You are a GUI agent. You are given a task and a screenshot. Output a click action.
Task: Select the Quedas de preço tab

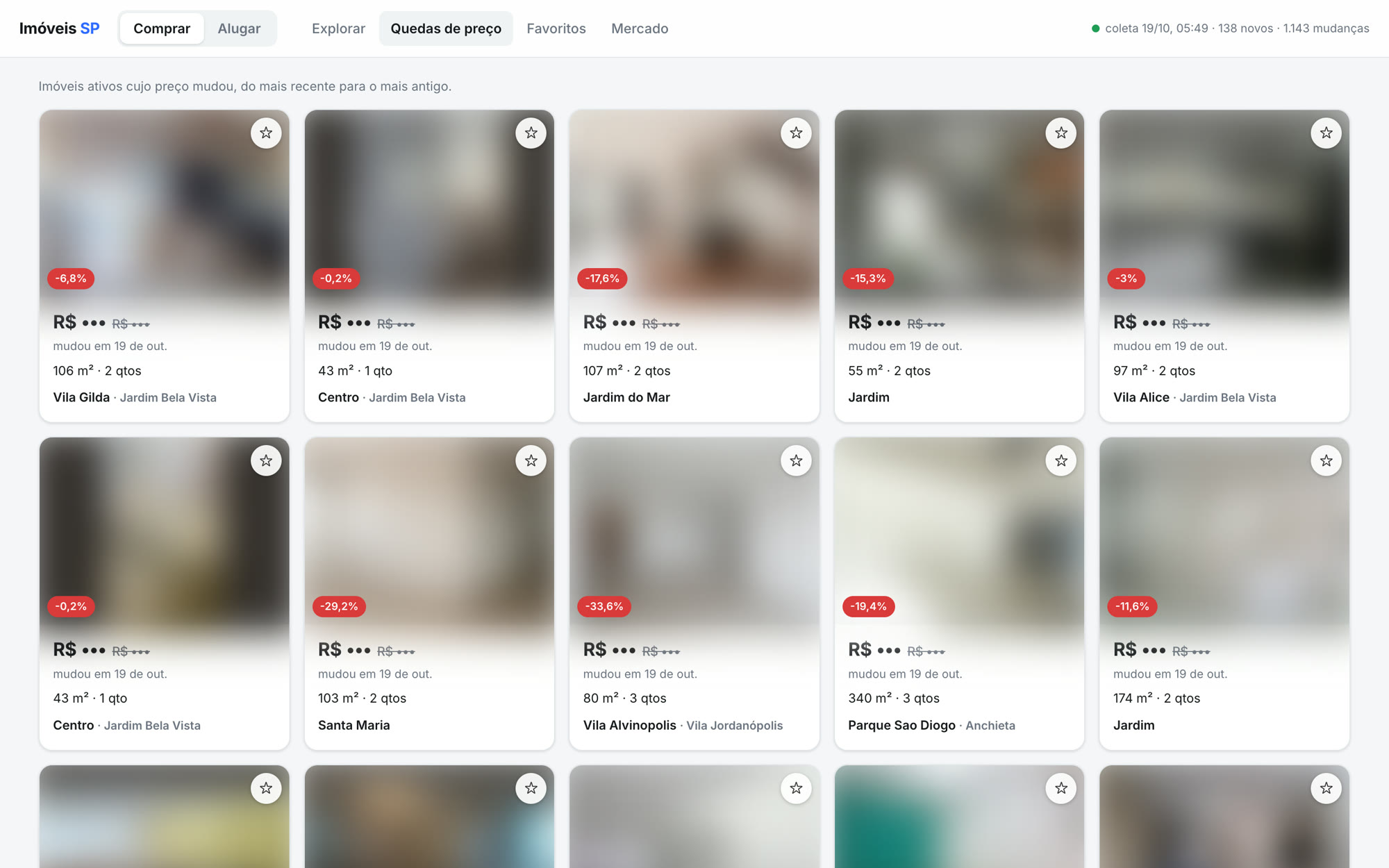point(446,28)
